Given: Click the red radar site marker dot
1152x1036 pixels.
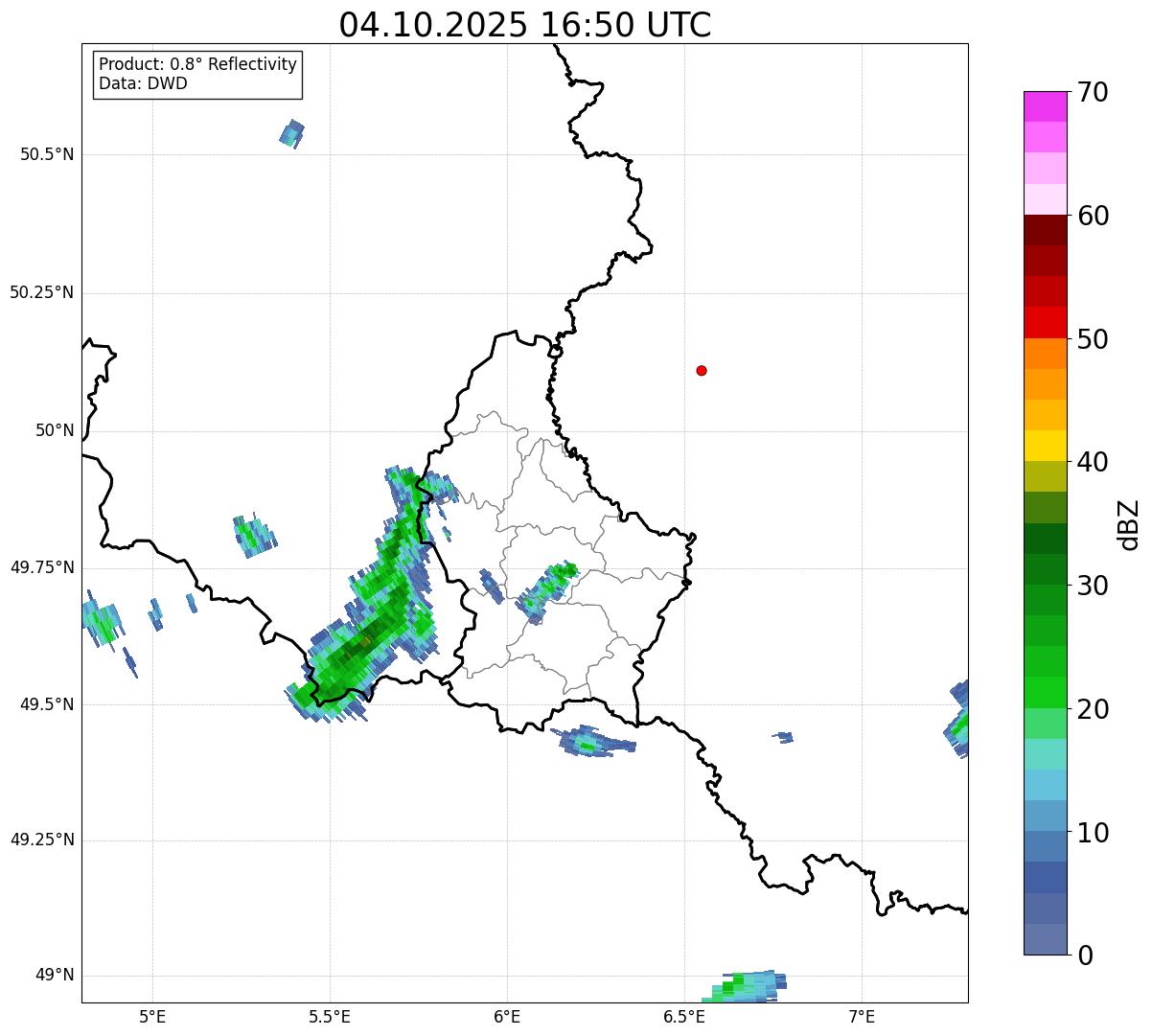Looking at the screenshot, I should point(702,370).
